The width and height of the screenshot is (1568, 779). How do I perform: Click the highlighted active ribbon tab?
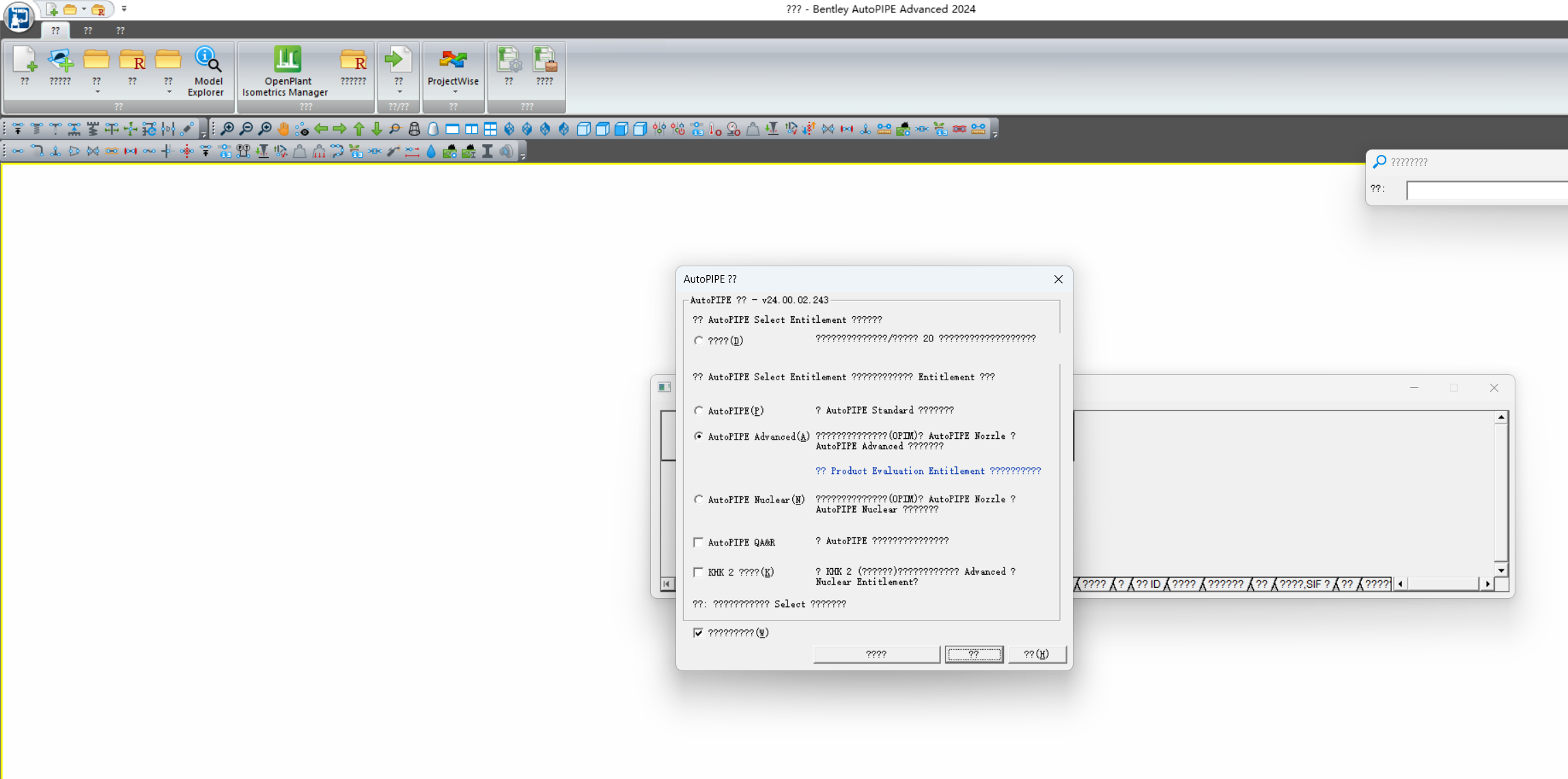tap(55, 31)
